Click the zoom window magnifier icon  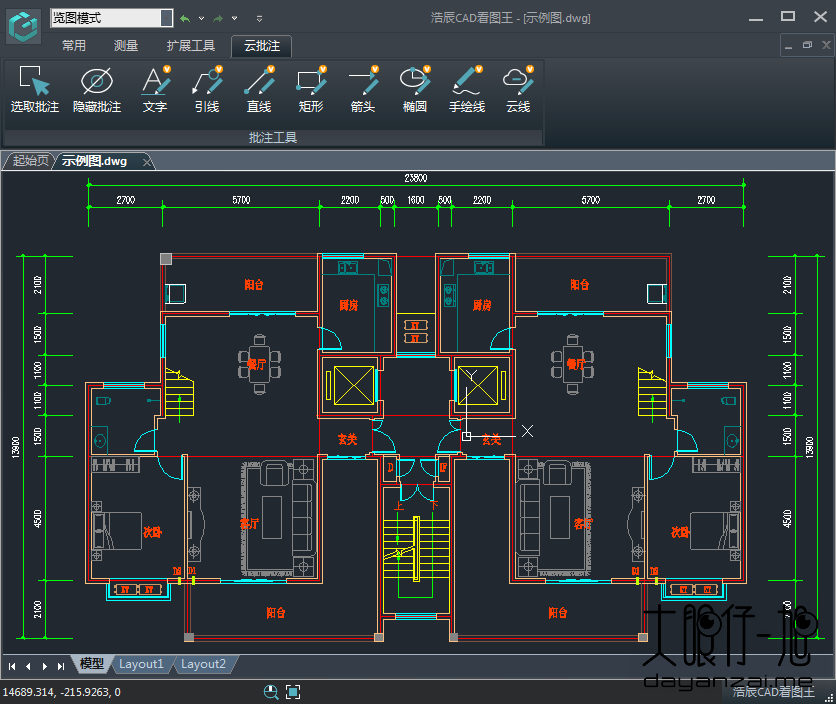point(271,692)
